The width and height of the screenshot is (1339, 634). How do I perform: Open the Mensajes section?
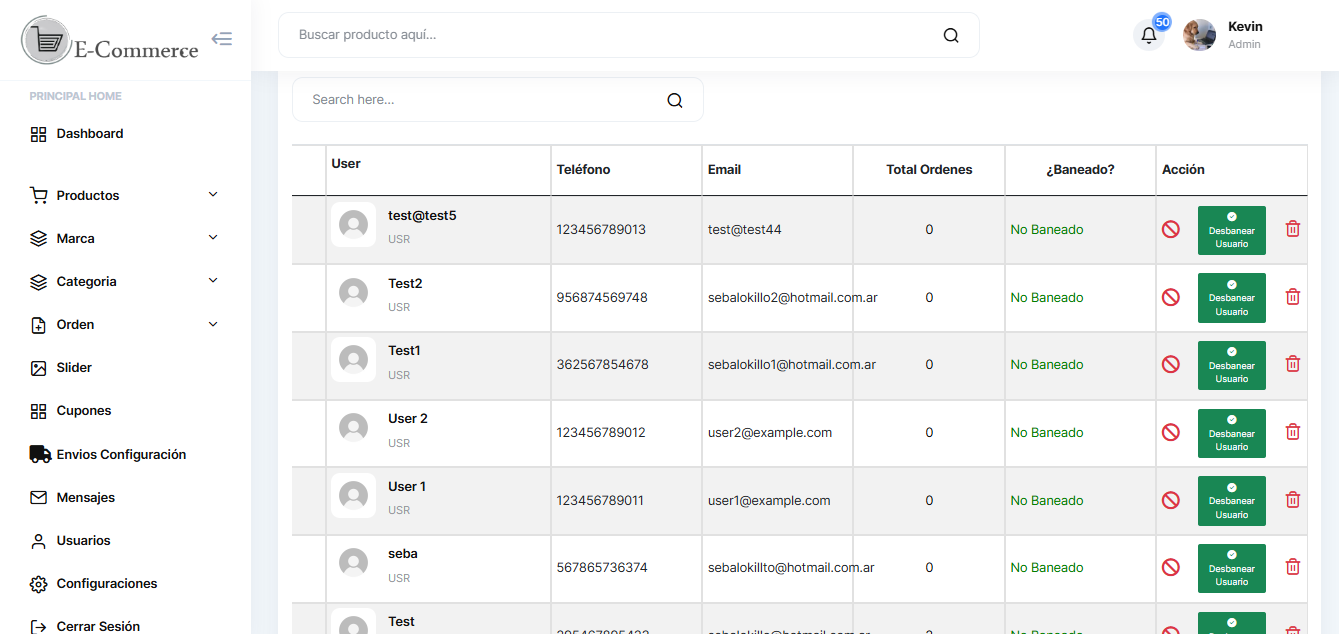pos(85,498)
